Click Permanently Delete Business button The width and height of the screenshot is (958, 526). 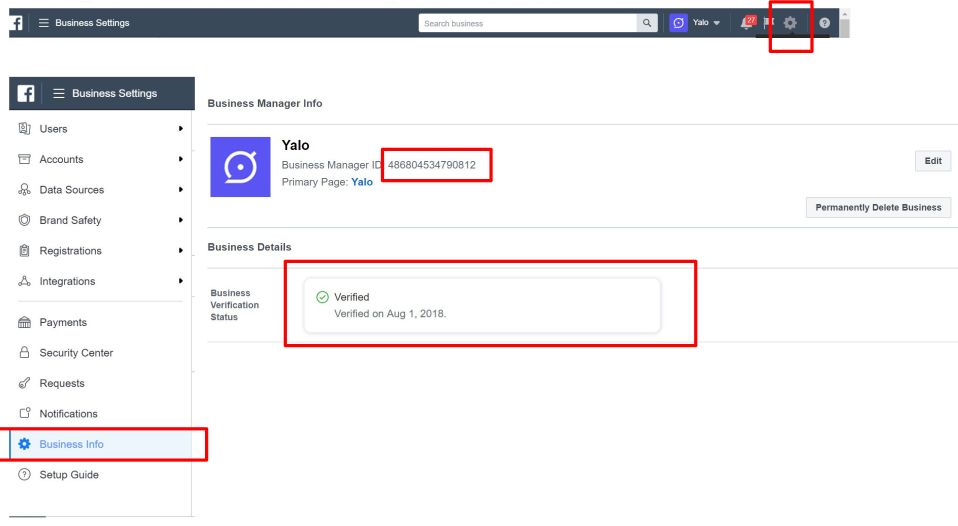[x=878, y=207]
